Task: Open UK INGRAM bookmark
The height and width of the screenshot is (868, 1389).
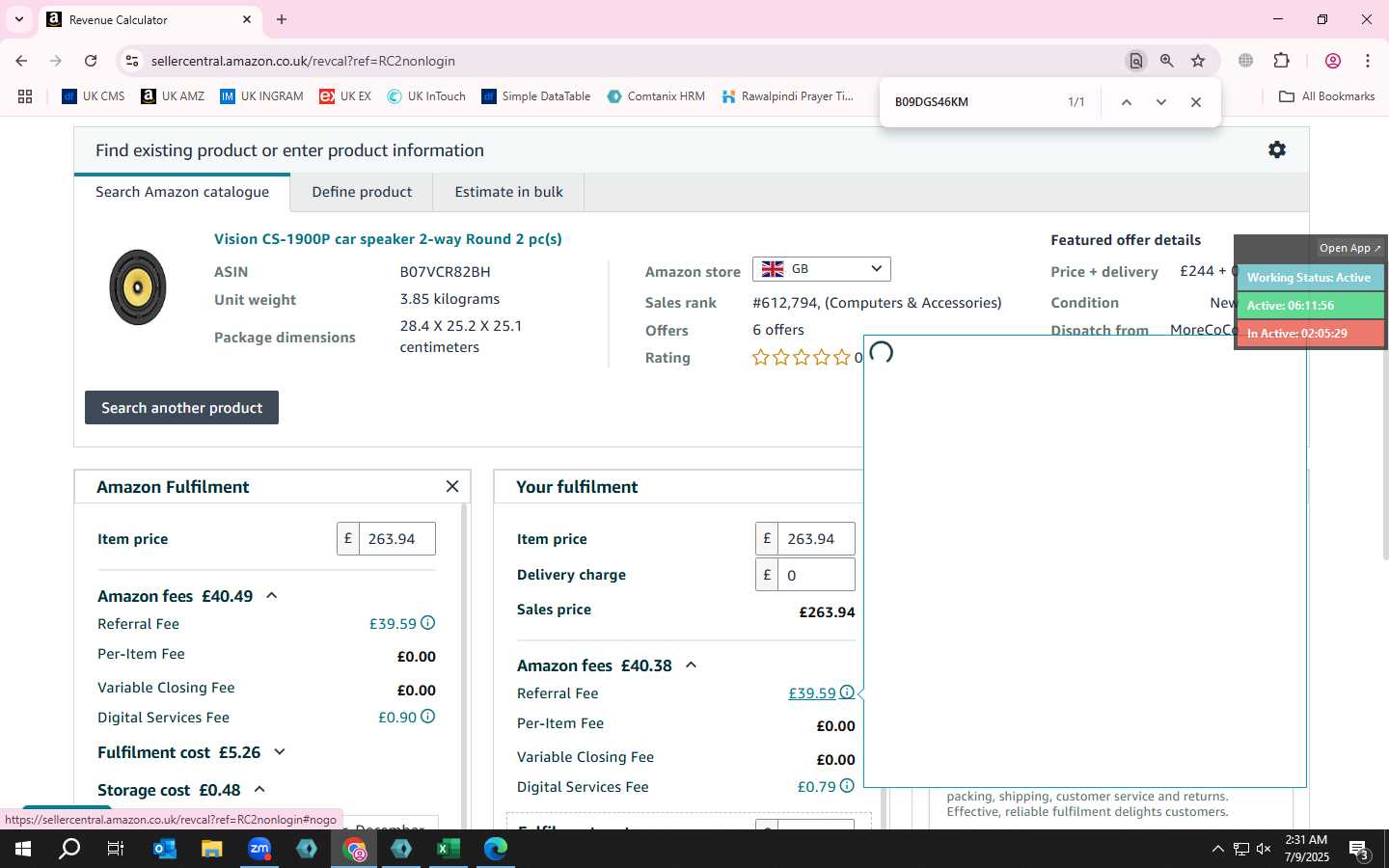Action: 261,96
